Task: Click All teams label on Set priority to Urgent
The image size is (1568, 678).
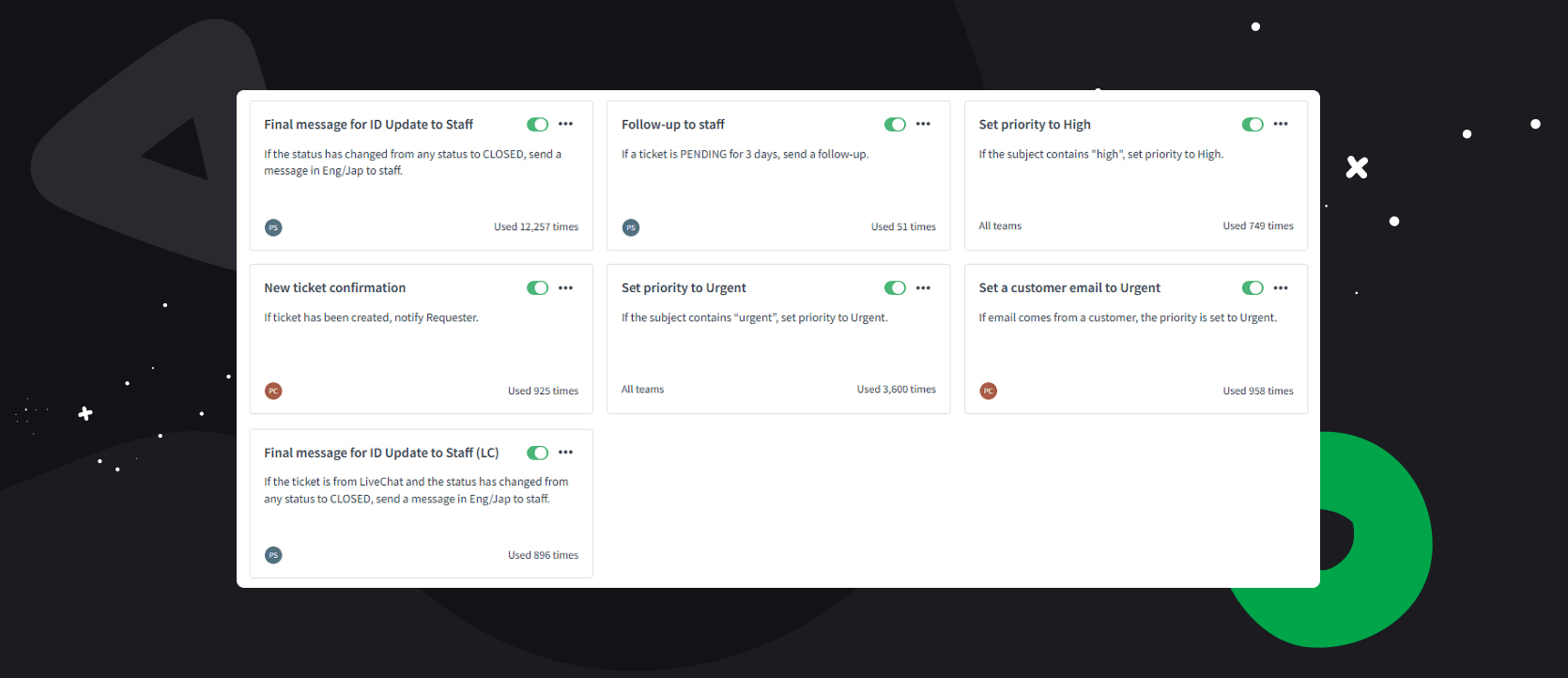Action: [642, 390]
